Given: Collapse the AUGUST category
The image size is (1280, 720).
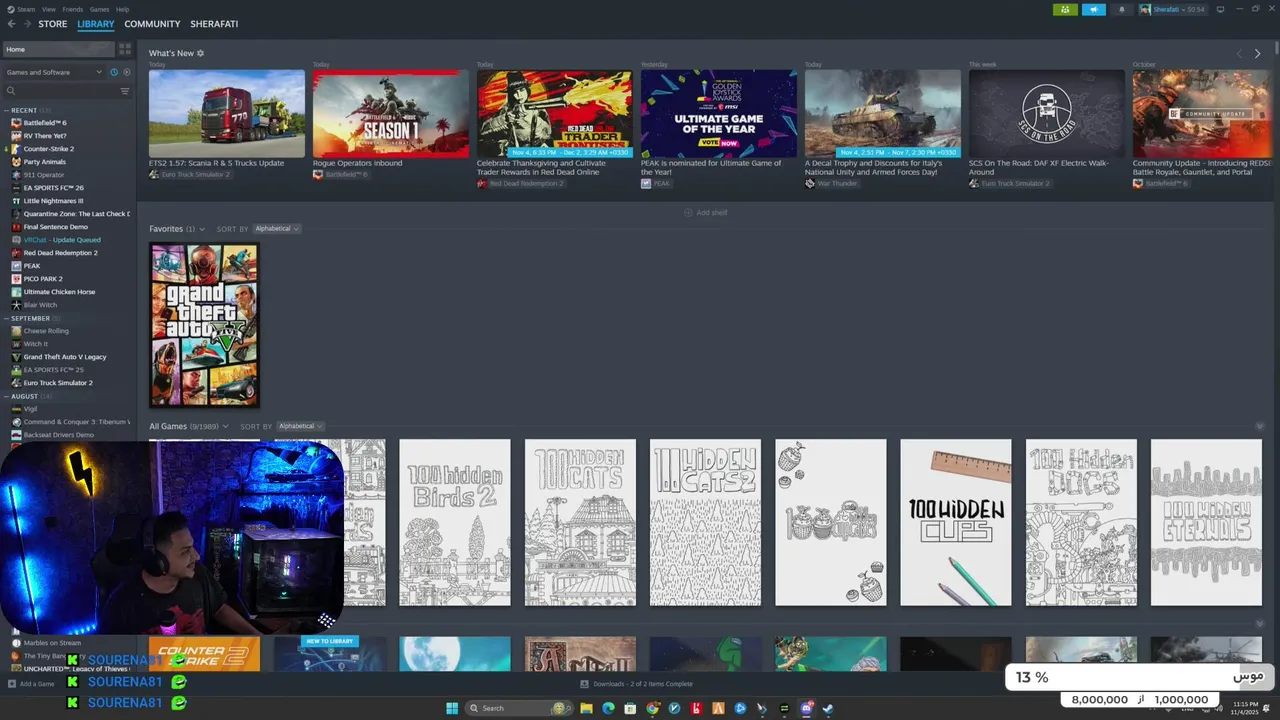Looking at the screenshot, I should [7, 396].
